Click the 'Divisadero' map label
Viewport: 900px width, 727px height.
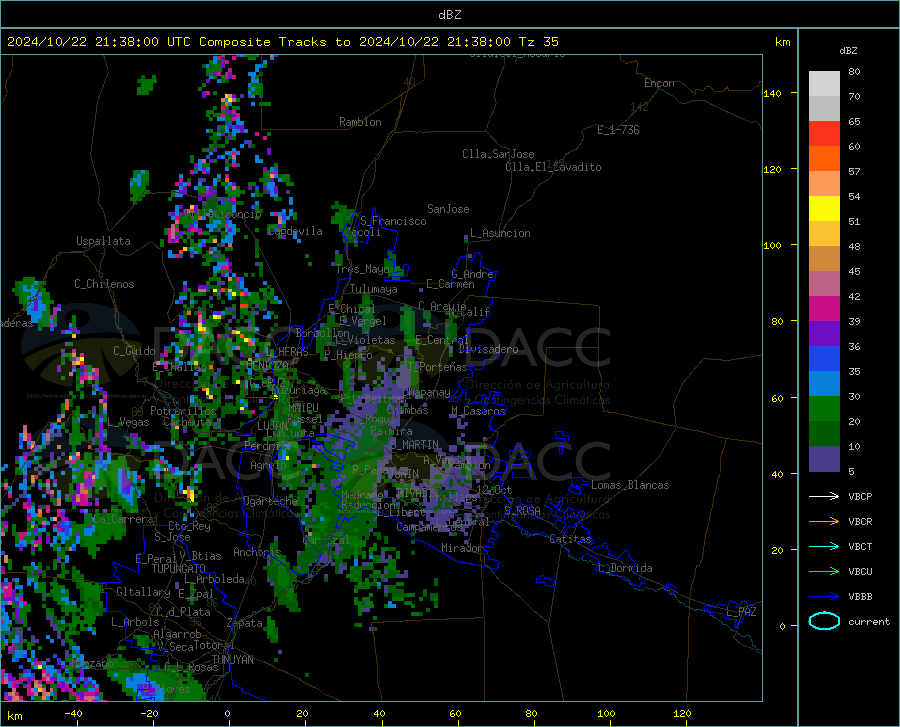coord(488,349)
